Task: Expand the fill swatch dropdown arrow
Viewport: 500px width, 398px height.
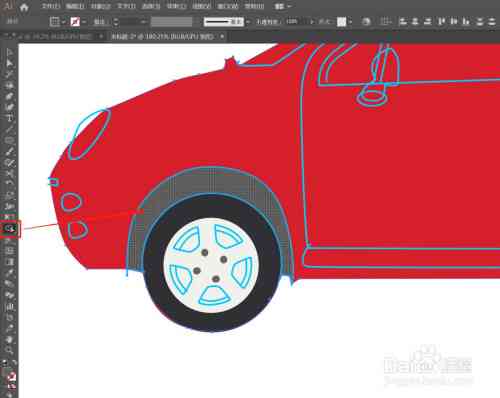Action: click(x=63, y=22)
